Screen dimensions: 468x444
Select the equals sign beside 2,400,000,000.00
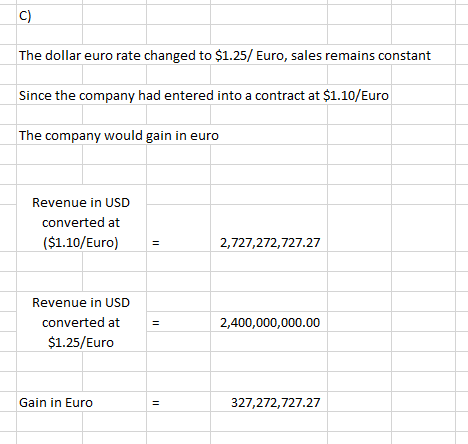[x=178, y=322]
